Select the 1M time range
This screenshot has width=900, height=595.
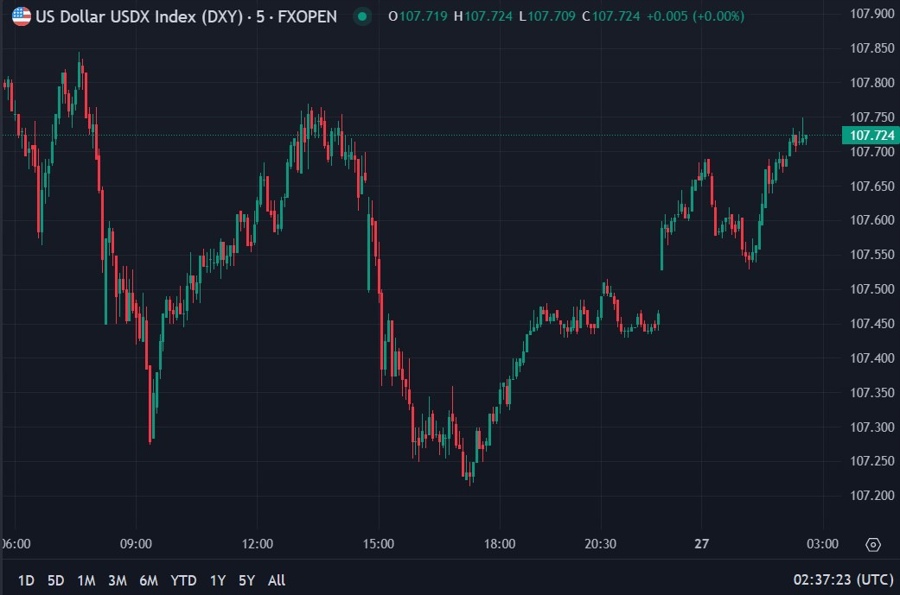click(86, 581)
